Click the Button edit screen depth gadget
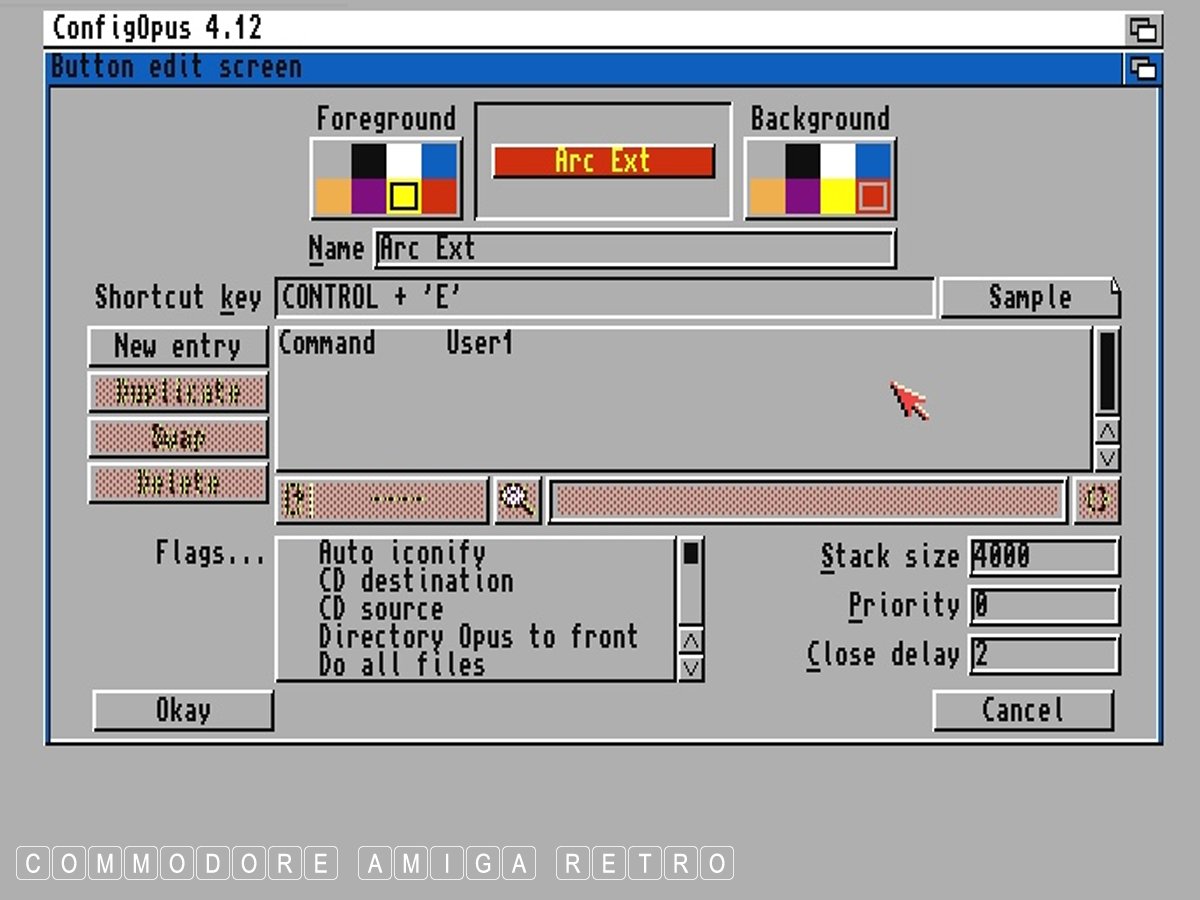Image resolution: width=1200 pixels, height=900 pixels. point(1142,68)
